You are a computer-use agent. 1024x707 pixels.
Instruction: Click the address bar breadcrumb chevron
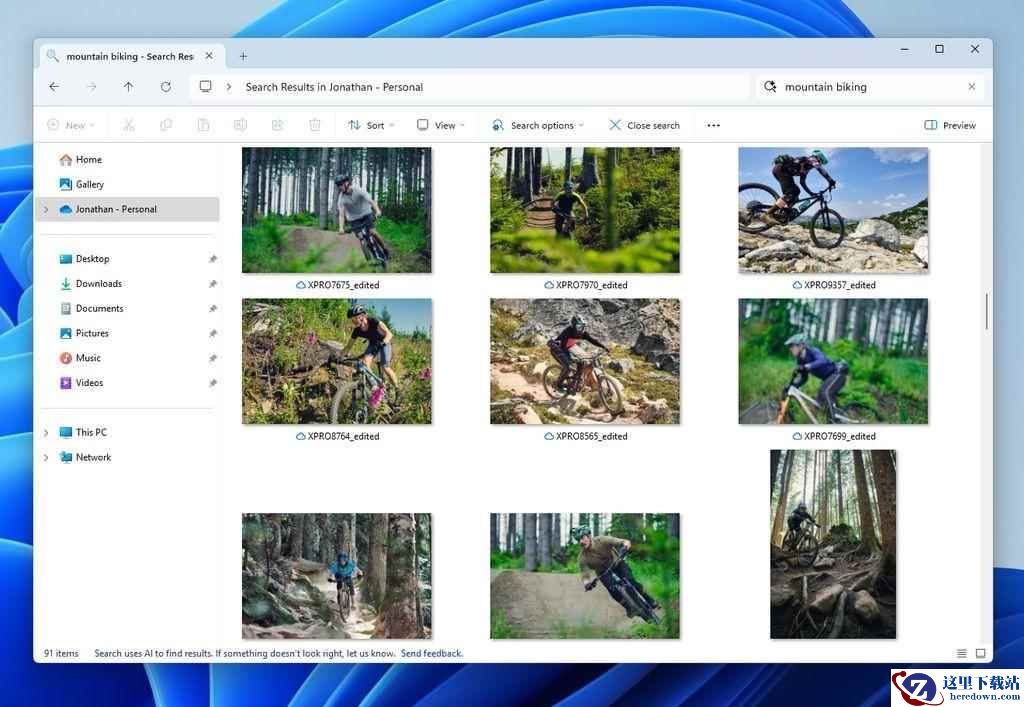(x=229, y=87)
